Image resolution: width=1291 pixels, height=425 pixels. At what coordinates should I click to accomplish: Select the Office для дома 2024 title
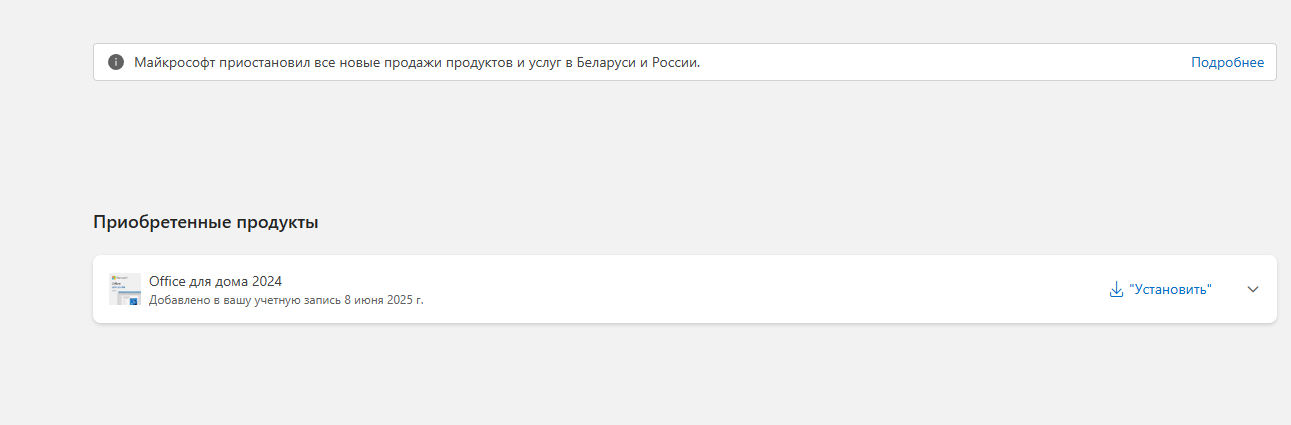click(215, 281)
